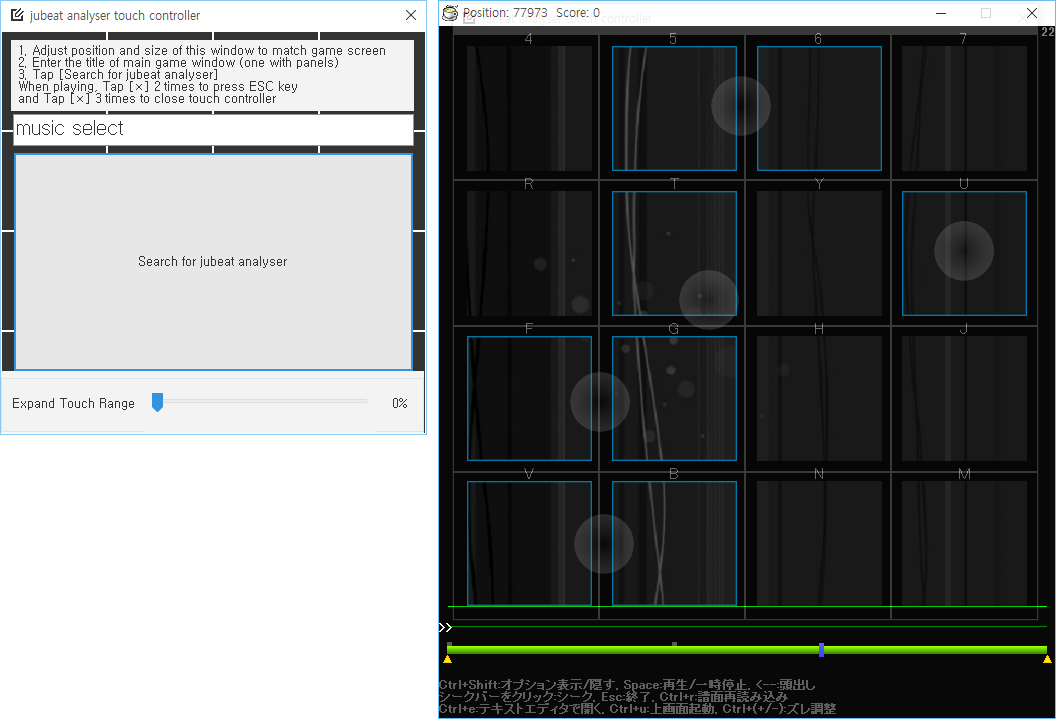Tap game panel labeled 7
The width and height of the screenshot is (1056, 719).
[x=964, y=108]
